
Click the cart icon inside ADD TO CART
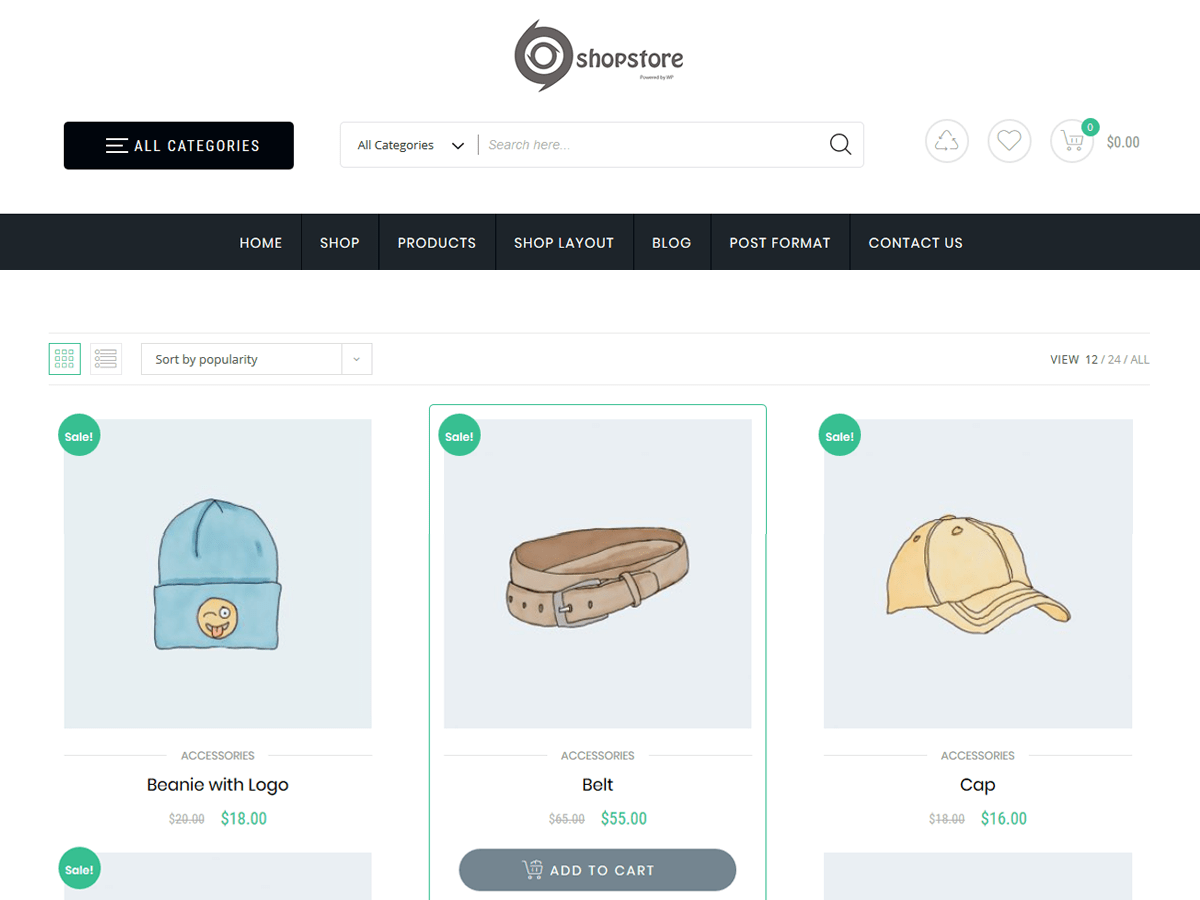point(532,869)
